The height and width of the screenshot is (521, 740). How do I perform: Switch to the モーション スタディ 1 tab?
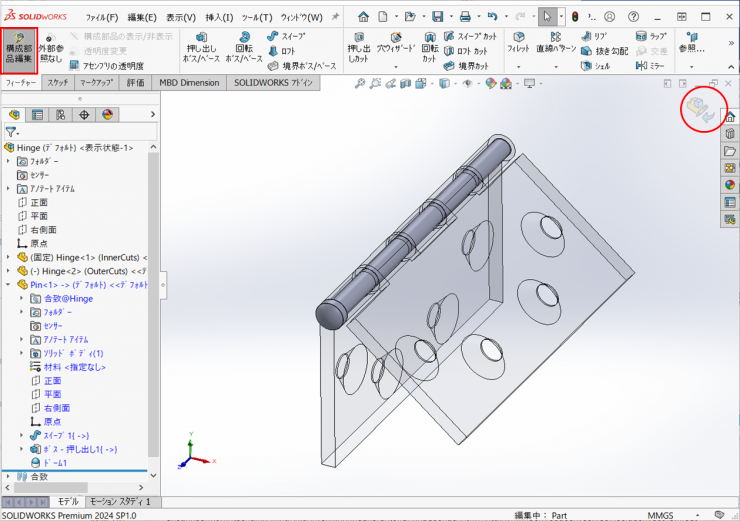click(119, 501)
